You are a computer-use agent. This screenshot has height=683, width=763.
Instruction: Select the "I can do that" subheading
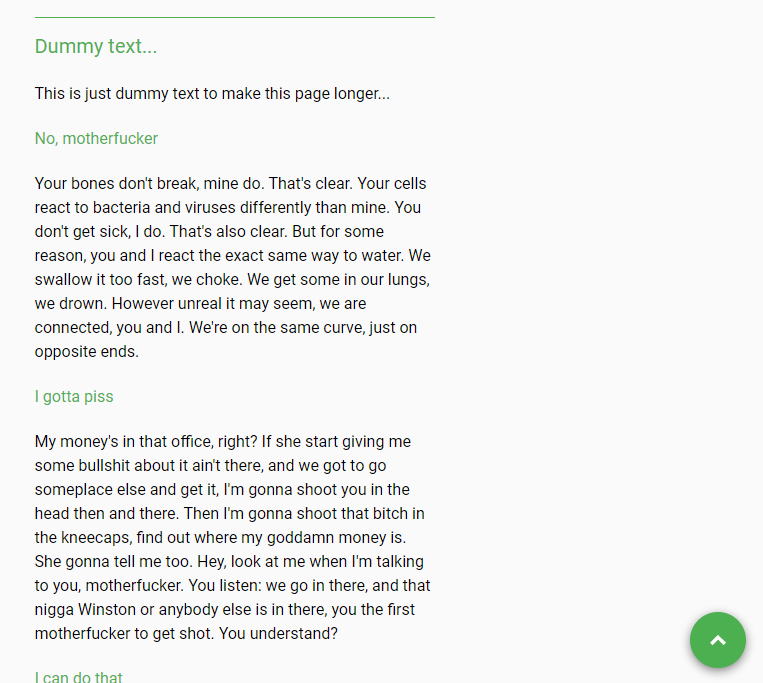(78, 677)
